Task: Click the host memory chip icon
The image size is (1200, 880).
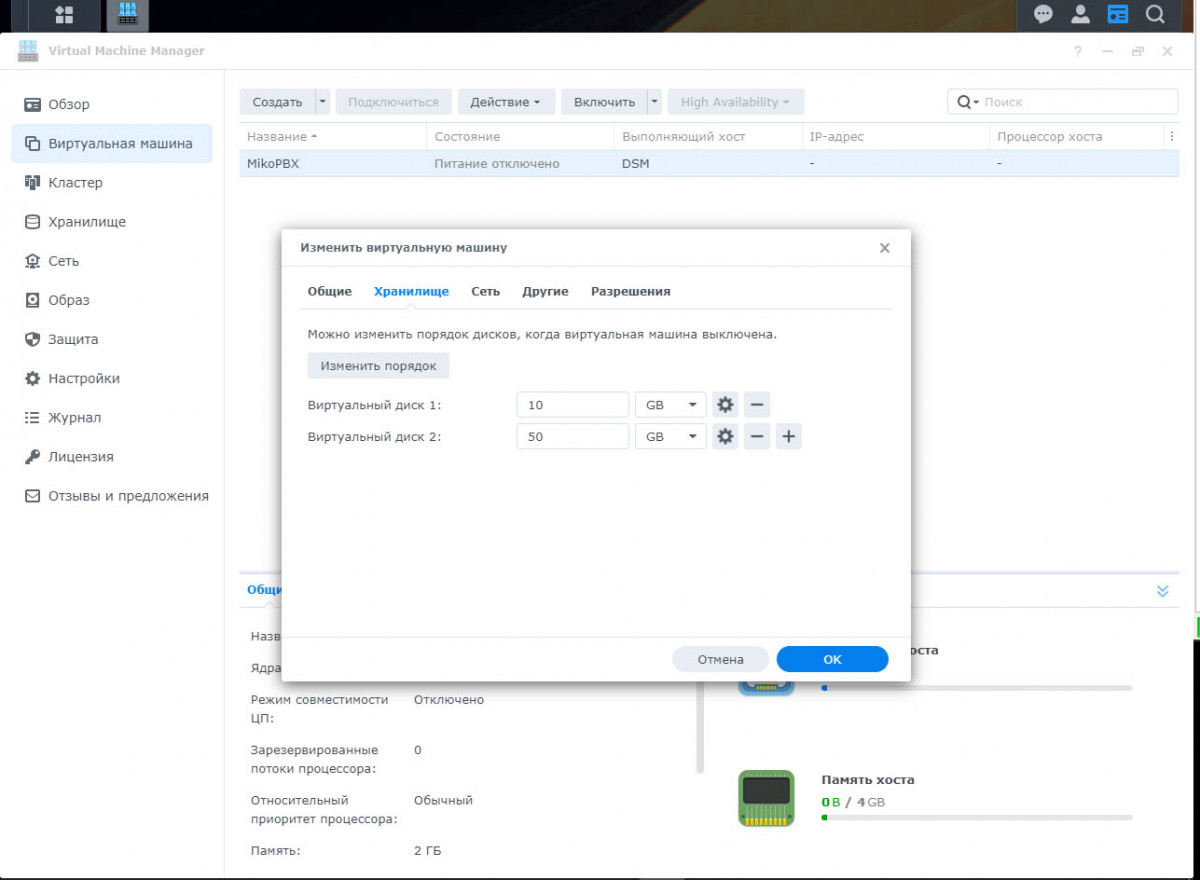Action: point(766,798)
